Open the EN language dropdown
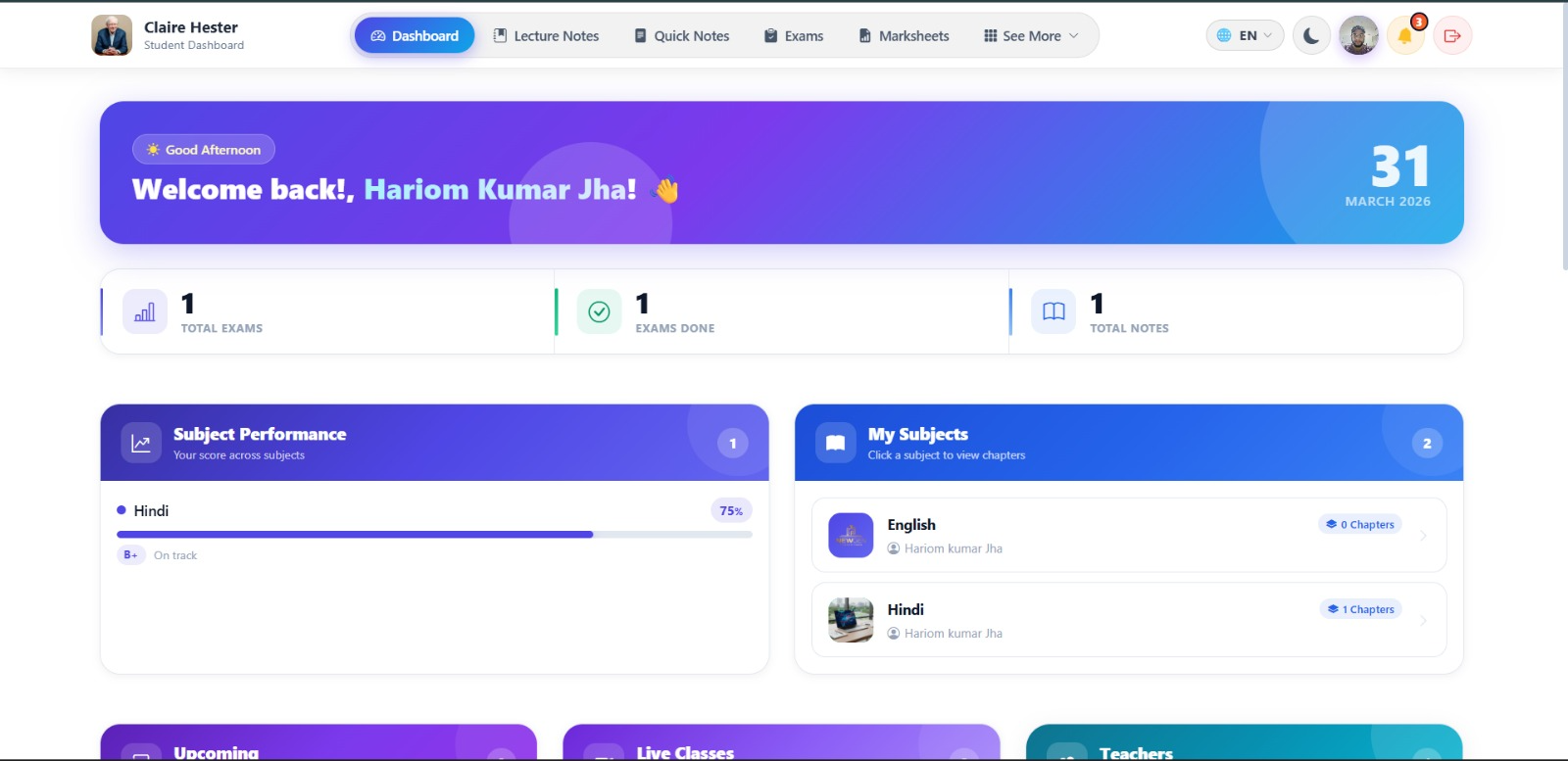Viewport: 1568px width, 761px height. pyautogui.click(x=1245, y=36)
